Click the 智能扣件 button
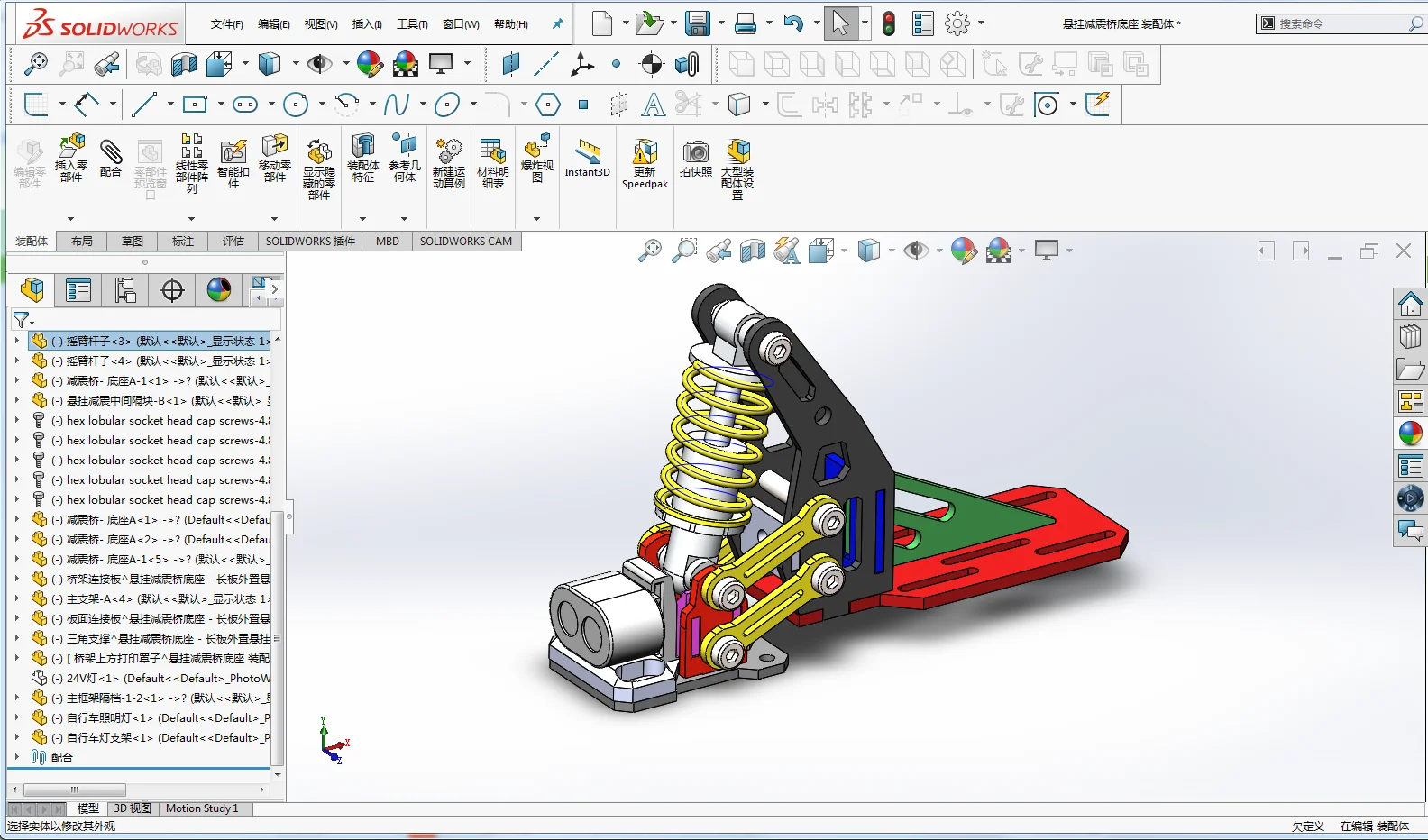The height and width of the screenshot is (840, 1428). coord(233,162)
